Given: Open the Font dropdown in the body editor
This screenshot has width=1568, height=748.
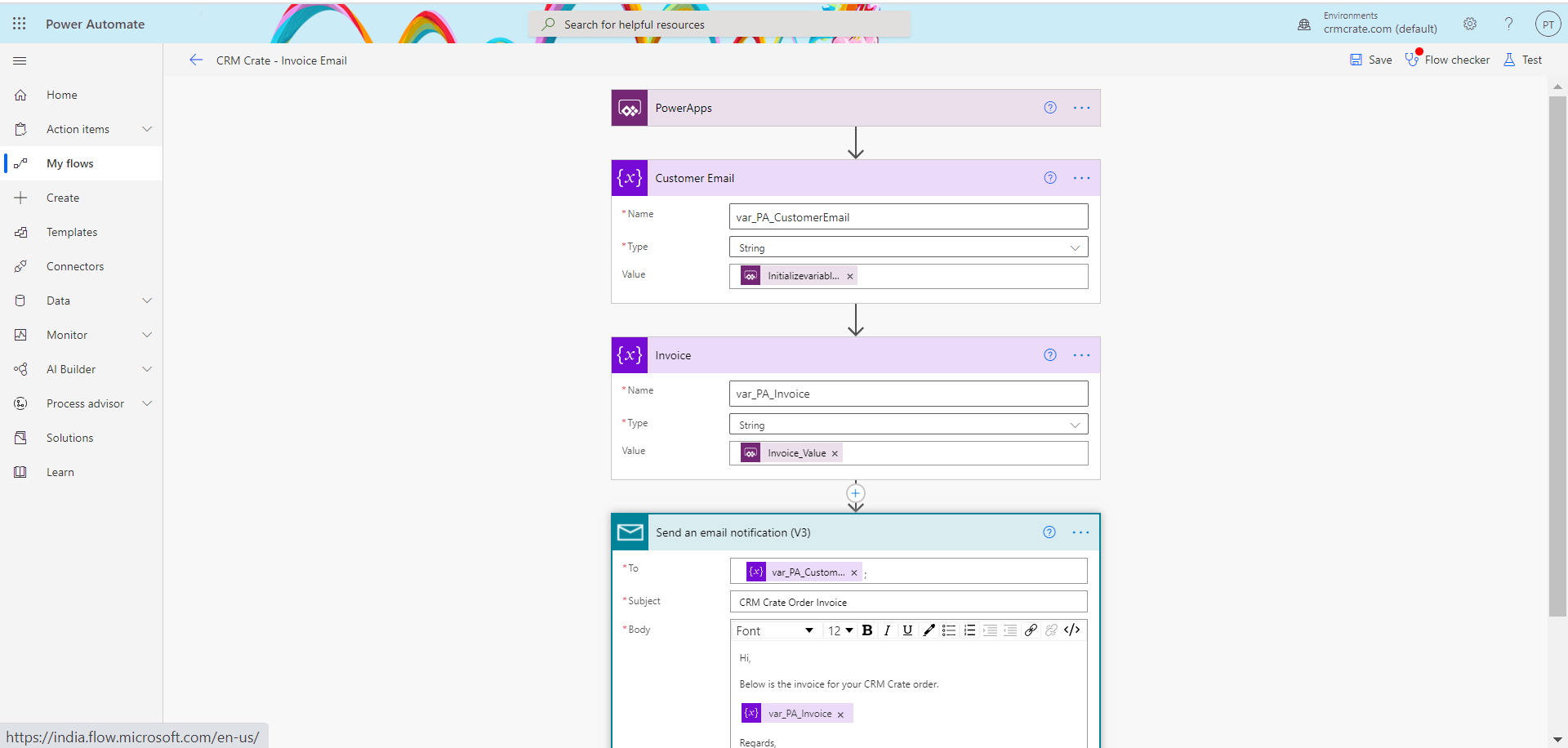Looking at the screenshot, I should point(775,630).
